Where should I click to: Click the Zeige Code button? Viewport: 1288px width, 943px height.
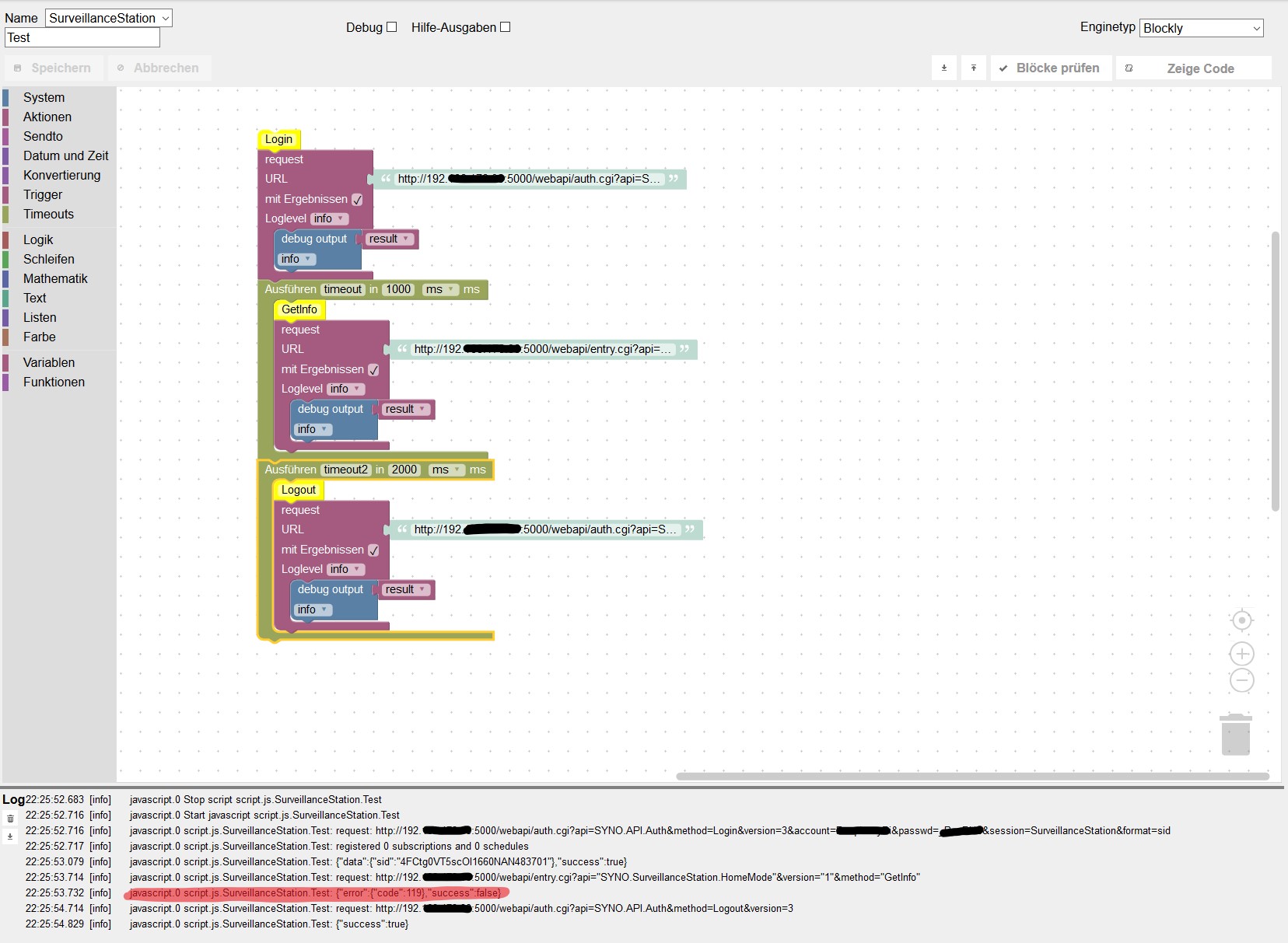coord(1194,68)
